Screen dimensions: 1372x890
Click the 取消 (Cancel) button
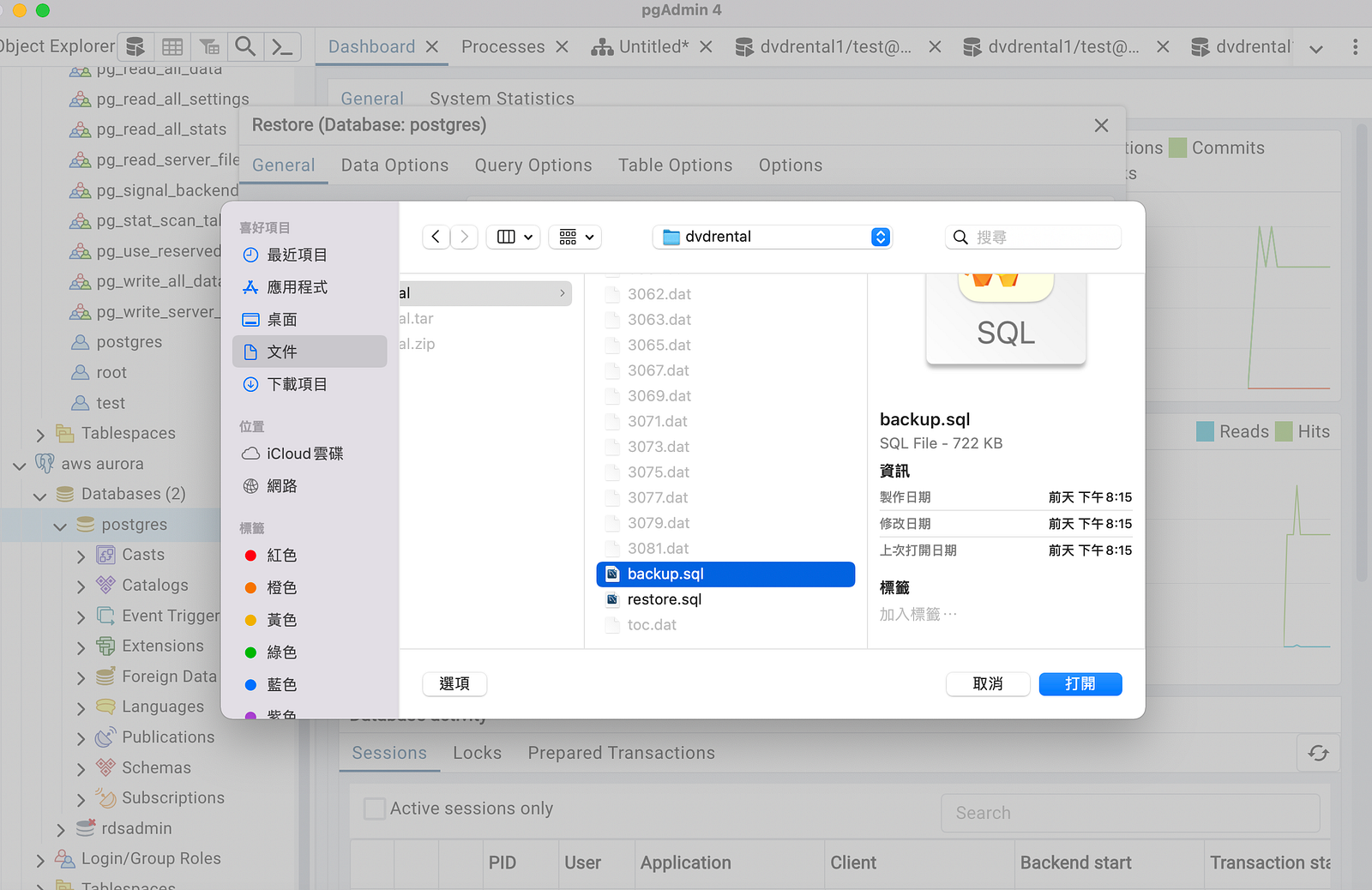pyautogui.click(x=988, y=683)
